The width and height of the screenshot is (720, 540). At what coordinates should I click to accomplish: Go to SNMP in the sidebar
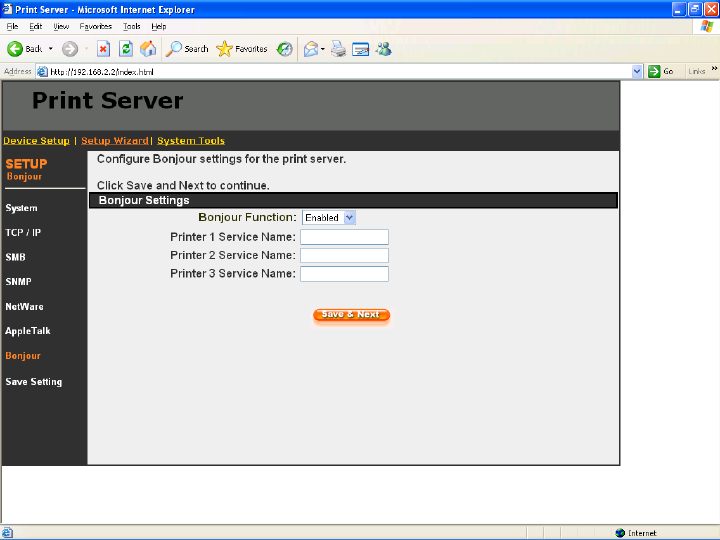[18, 281]
